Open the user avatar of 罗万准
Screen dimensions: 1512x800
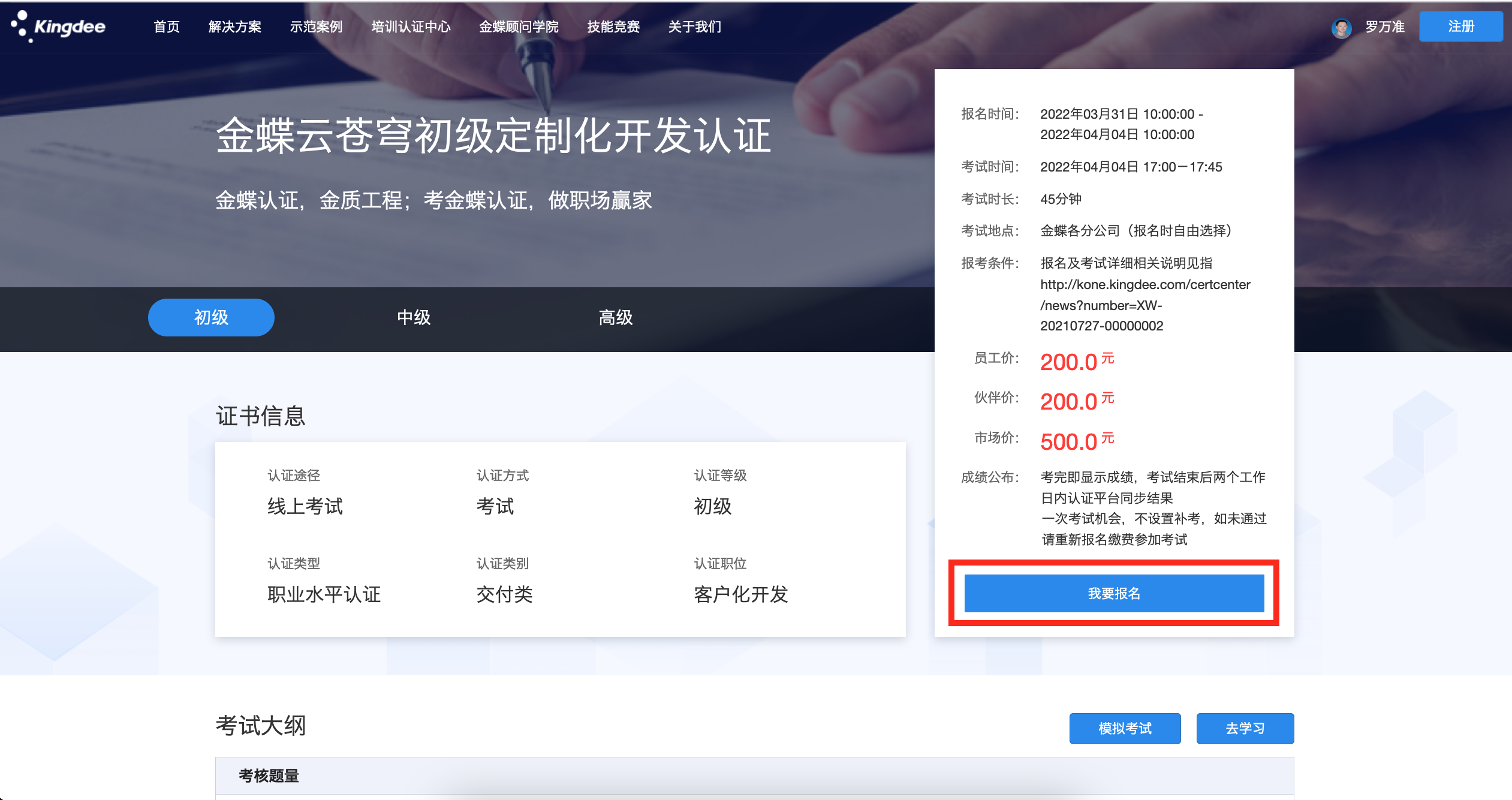1341,28
